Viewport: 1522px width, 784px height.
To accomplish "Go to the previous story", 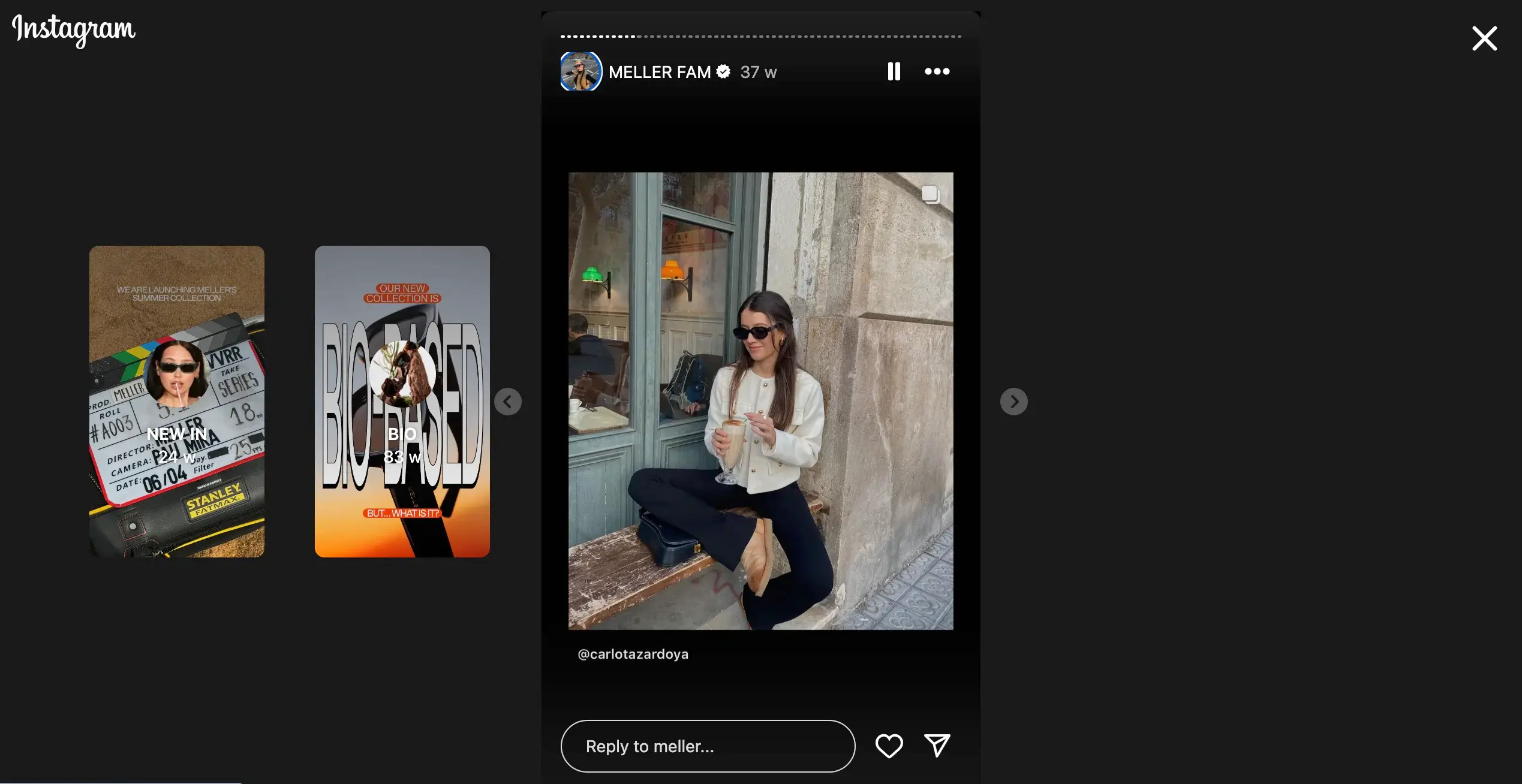I will click(x=507, y=401).
